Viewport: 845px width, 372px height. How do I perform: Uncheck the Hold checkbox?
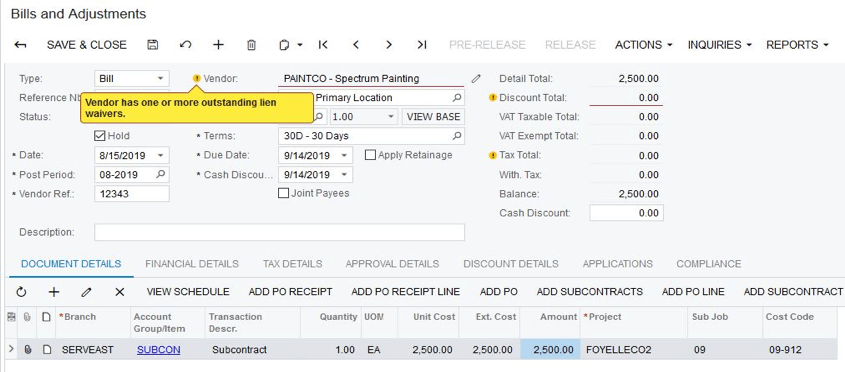(99, 136)
